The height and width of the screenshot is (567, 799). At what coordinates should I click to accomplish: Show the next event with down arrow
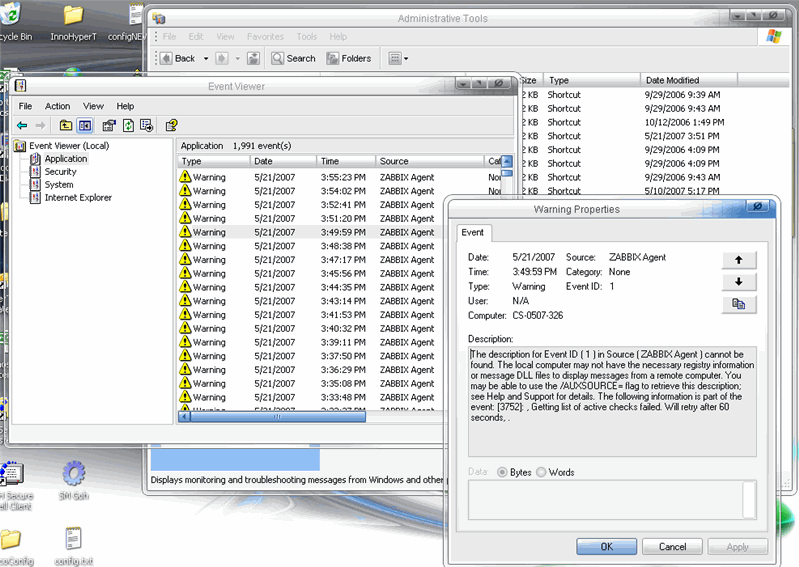(738, 282)
